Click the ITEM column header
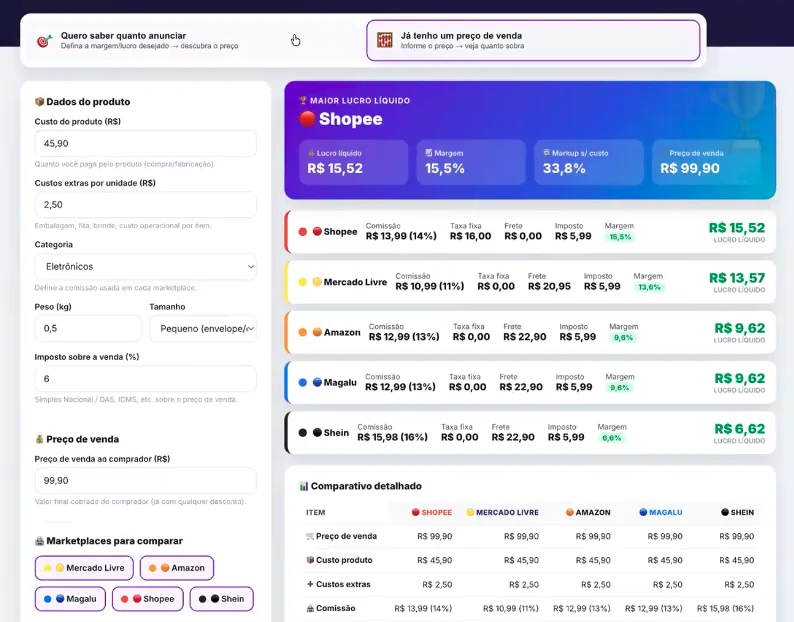The height and width of the screenshot is (622, 794). 315,512
